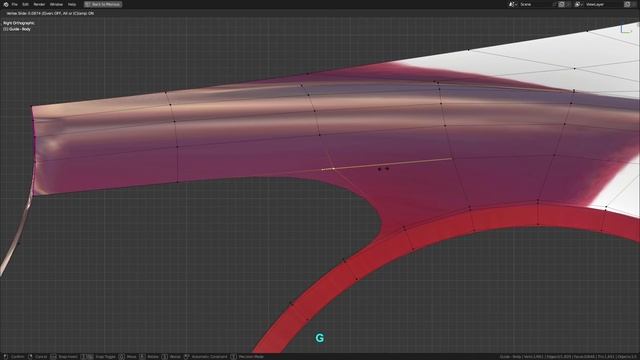Image resolution: width=640 pixels, height=360 pixels.
Task: Click the Back to Previous button
Action: click(x=103, y=4)
